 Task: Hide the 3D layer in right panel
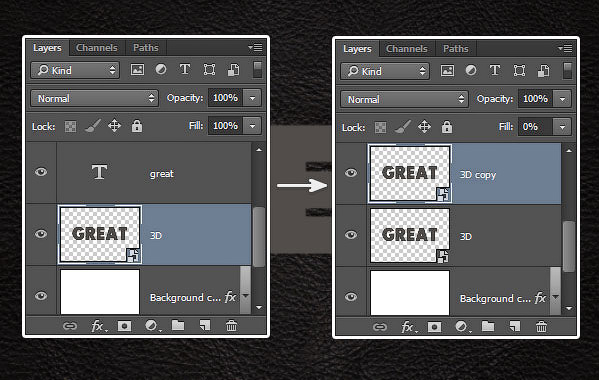[x=351, y=235]
